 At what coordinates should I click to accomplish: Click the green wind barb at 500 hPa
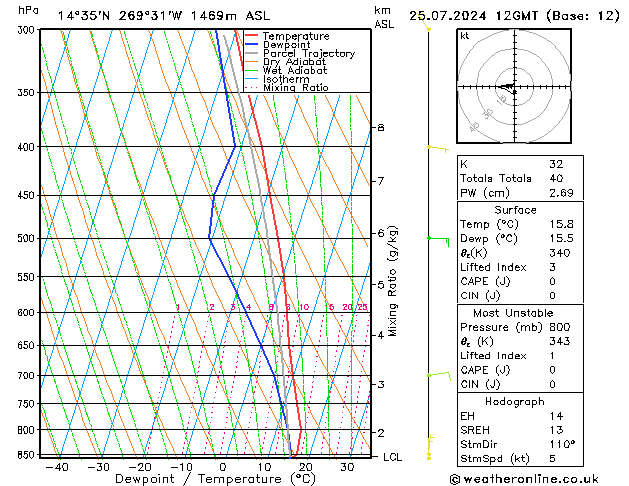pyautogui.click(x=438, y=239)
